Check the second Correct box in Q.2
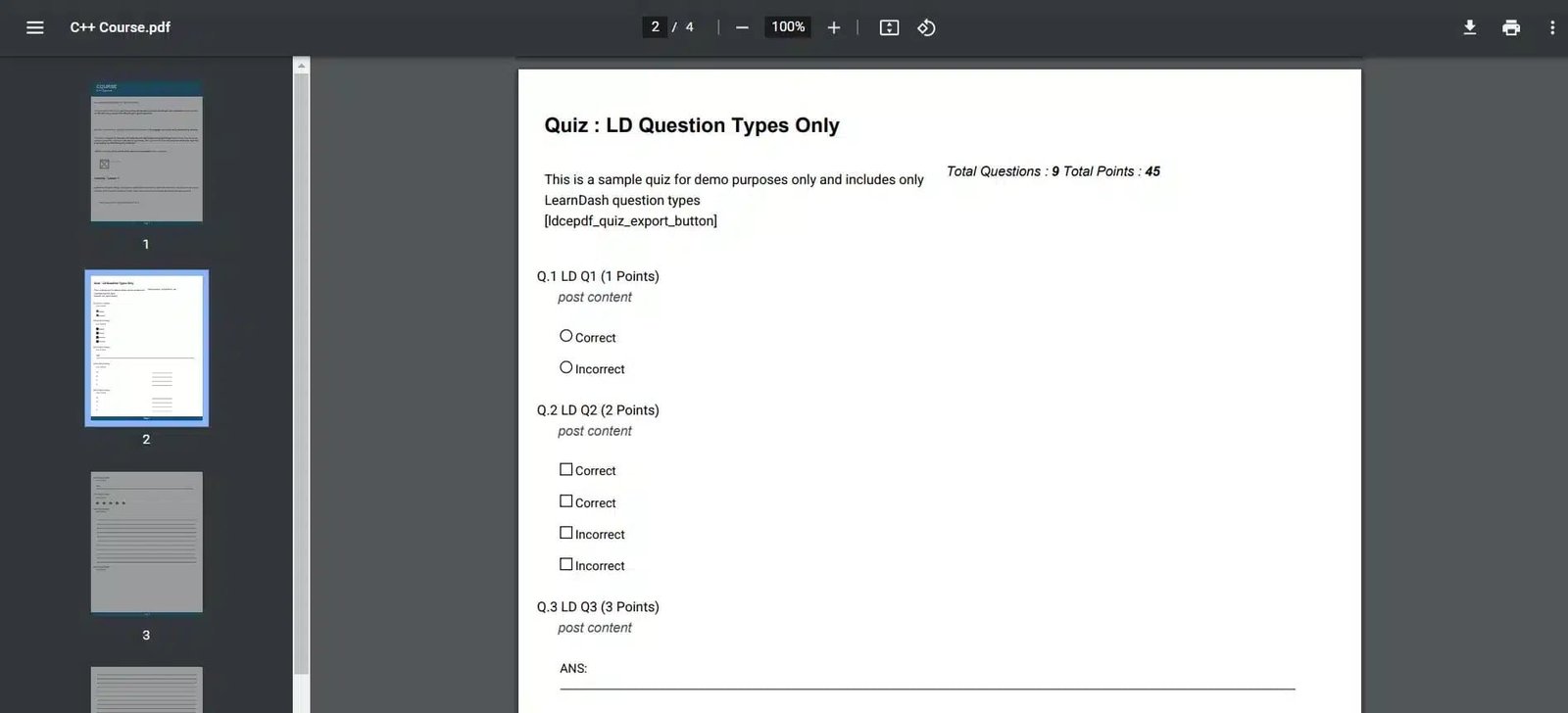This screenshot has width=1568, height=713. 565,500
